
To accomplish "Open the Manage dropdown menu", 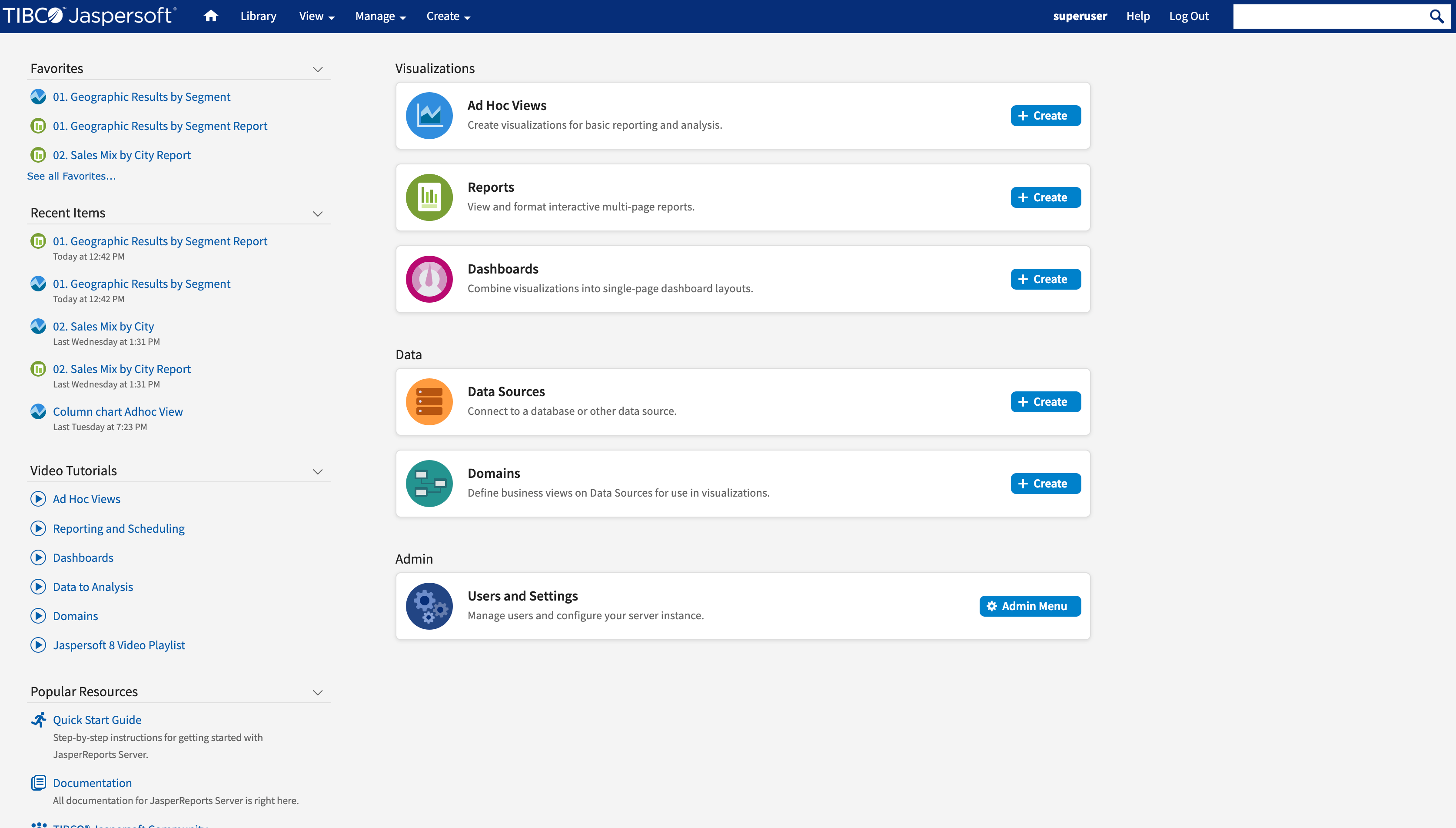I will (x=380, y=17).
